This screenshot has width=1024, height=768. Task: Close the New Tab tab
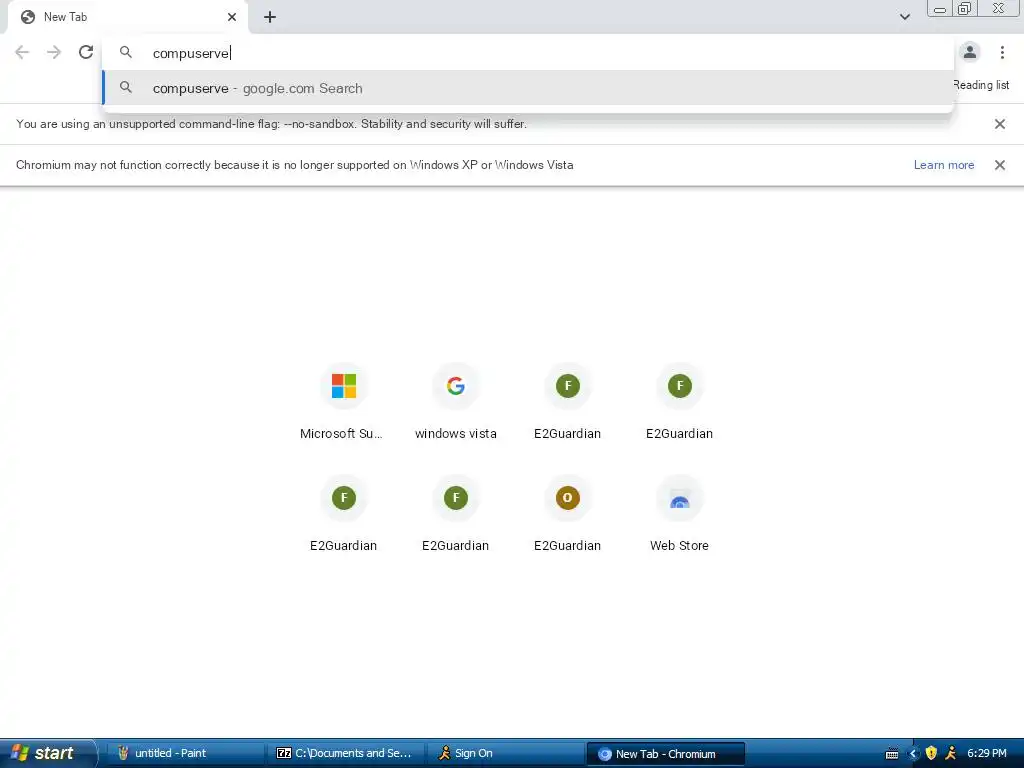pos(232,17)
